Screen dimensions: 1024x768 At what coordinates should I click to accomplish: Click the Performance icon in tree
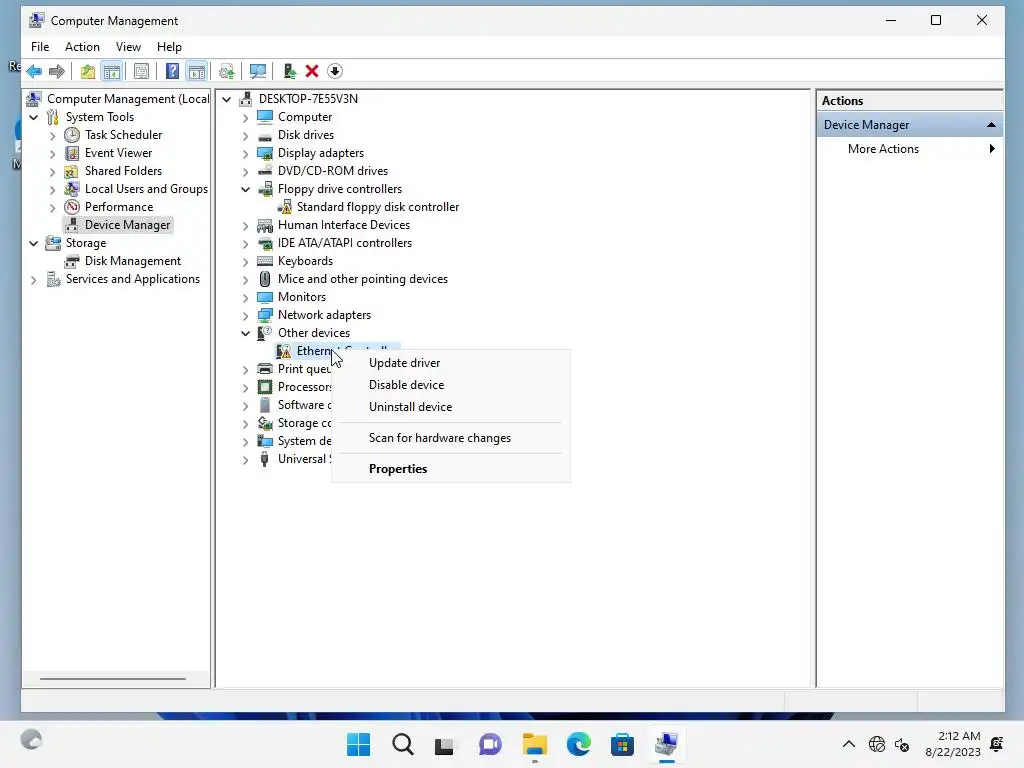[x=72, y=207]
